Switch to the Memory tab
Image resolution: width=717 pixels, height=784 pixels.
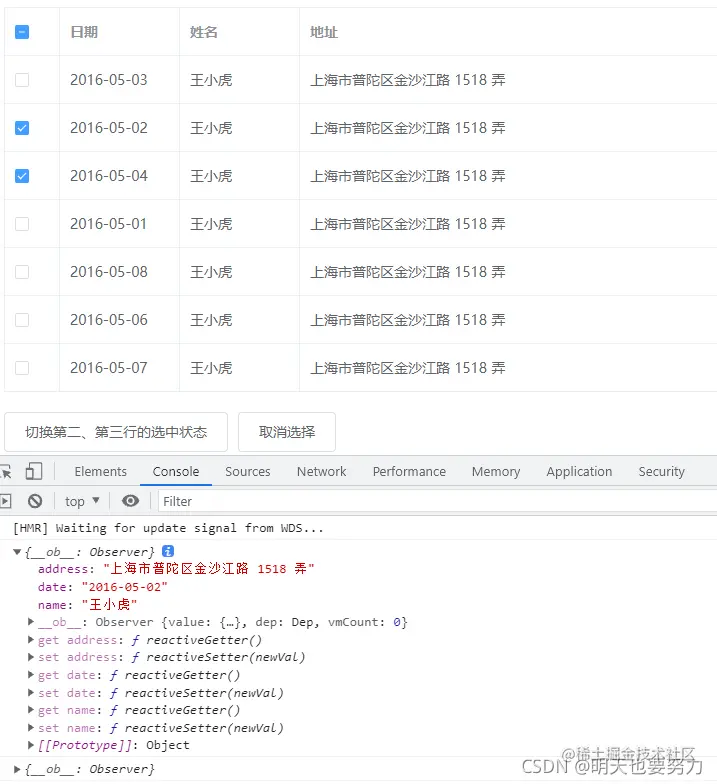pyautogui.click(x=496, y=472)
